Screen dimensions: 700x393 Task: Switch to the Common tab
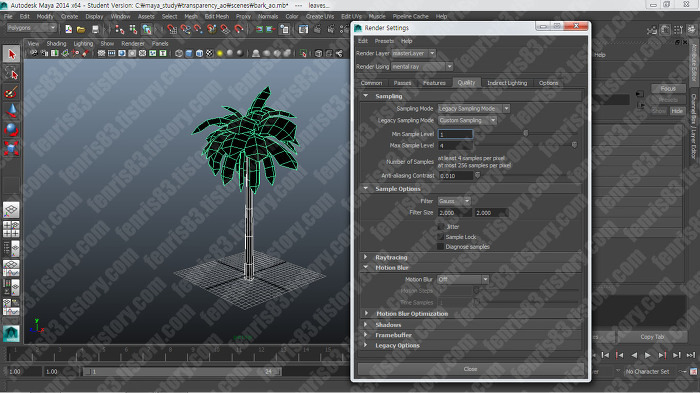click(x=371, y=83)
